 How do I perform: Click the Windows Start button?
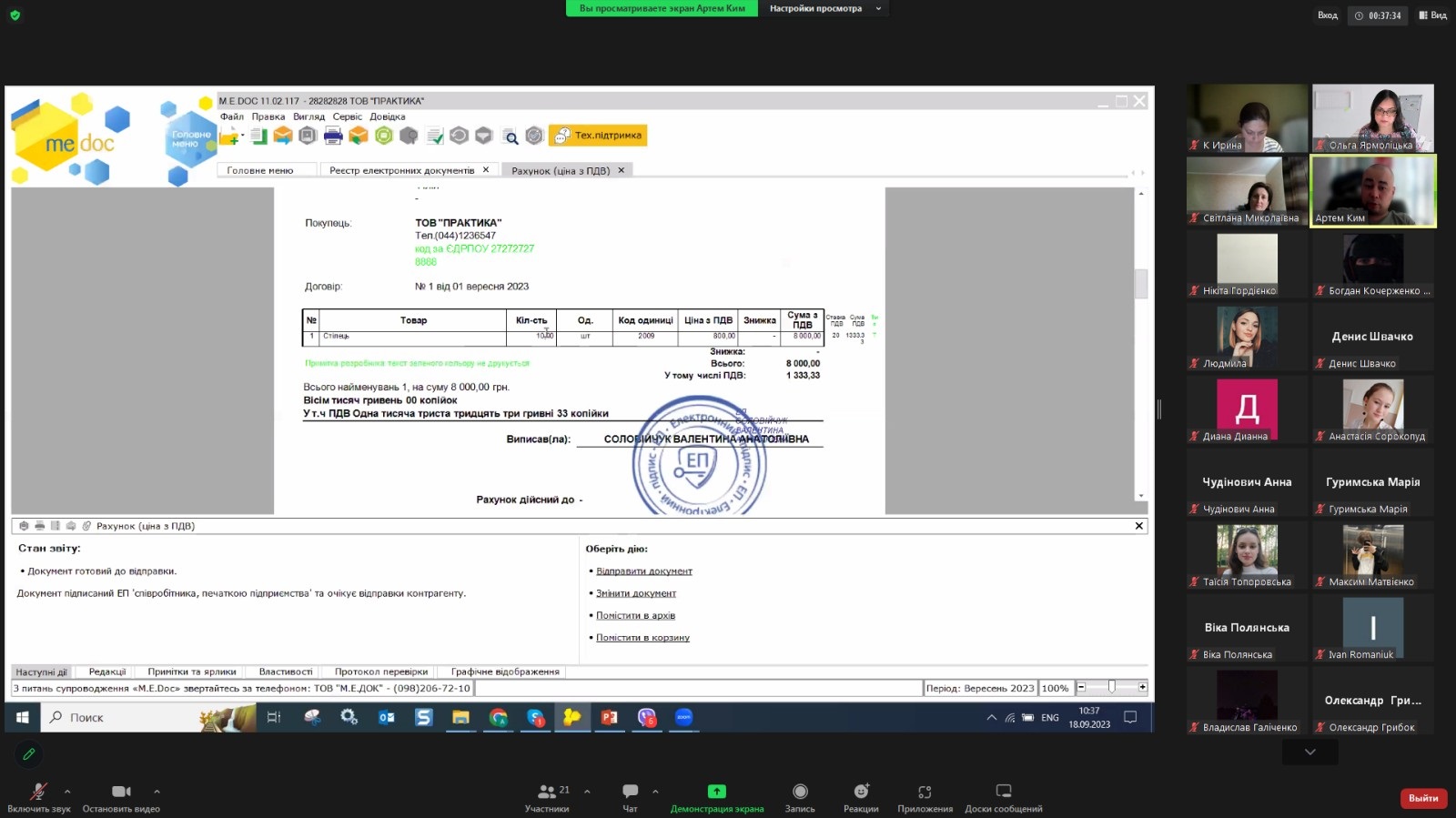pos(22,718)
